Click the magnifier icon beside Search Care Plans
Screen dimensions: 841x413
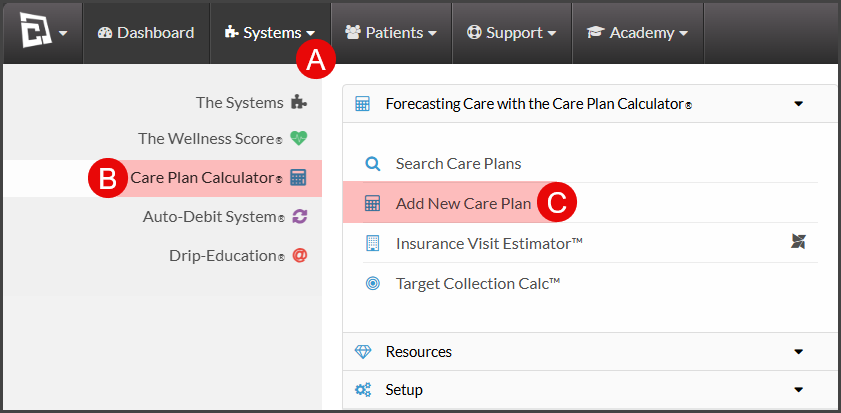click(372, 164)
